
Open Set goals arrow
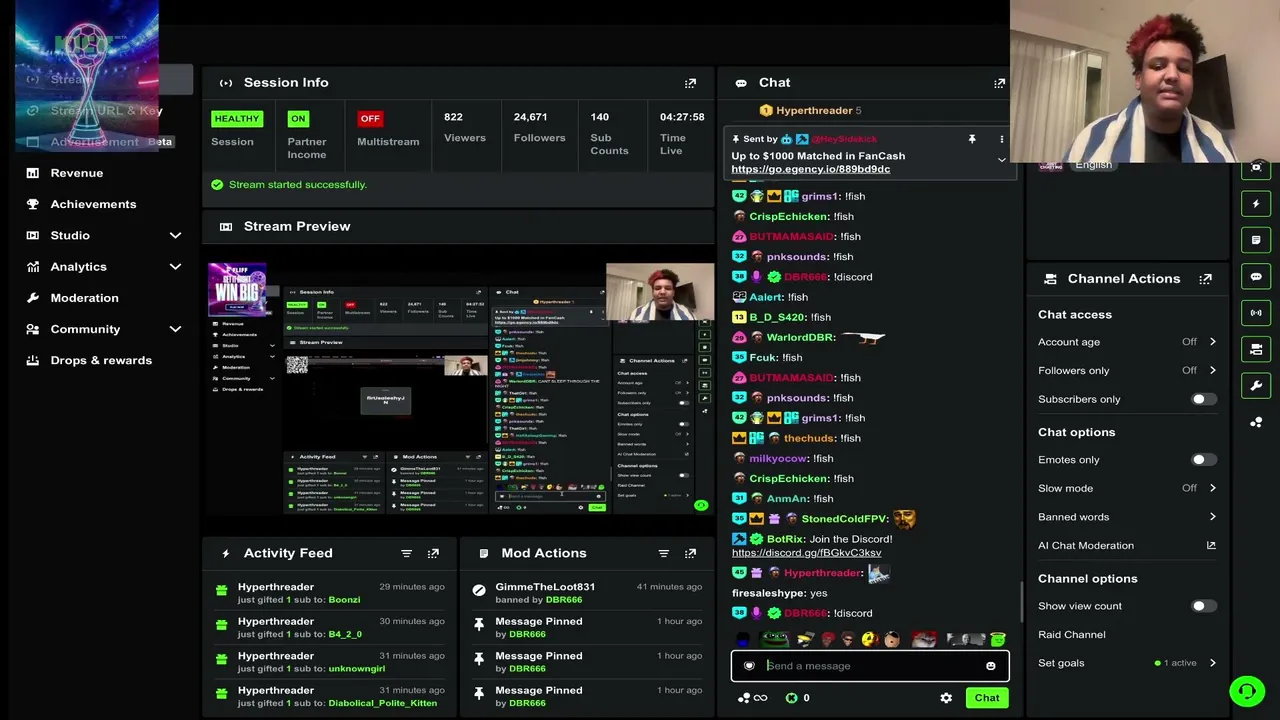(1212, 663)
